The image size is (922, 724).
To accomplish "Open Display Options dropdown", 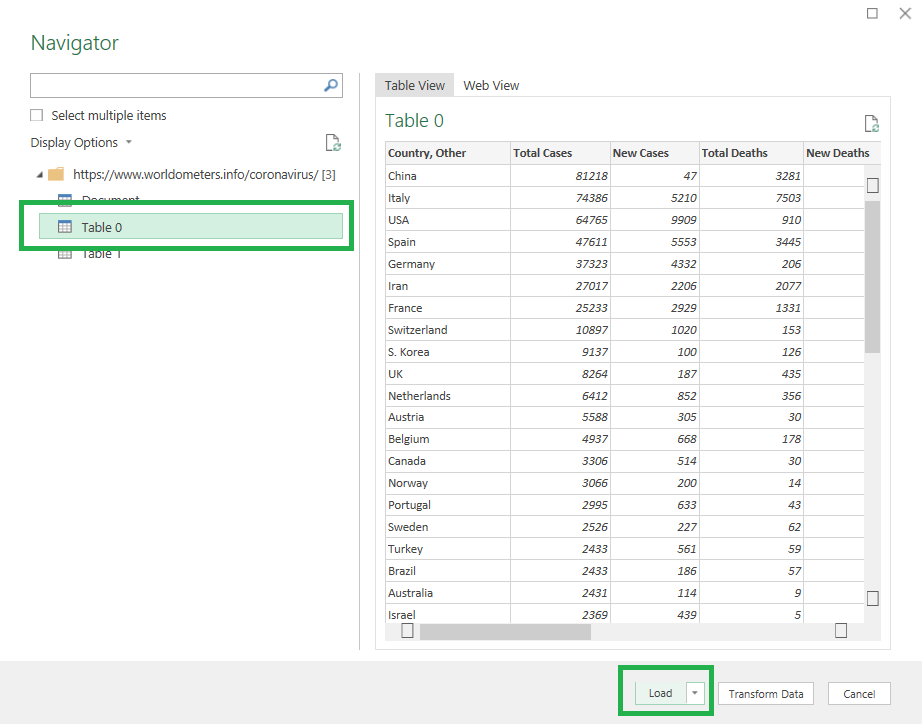I will click(81, 142).
